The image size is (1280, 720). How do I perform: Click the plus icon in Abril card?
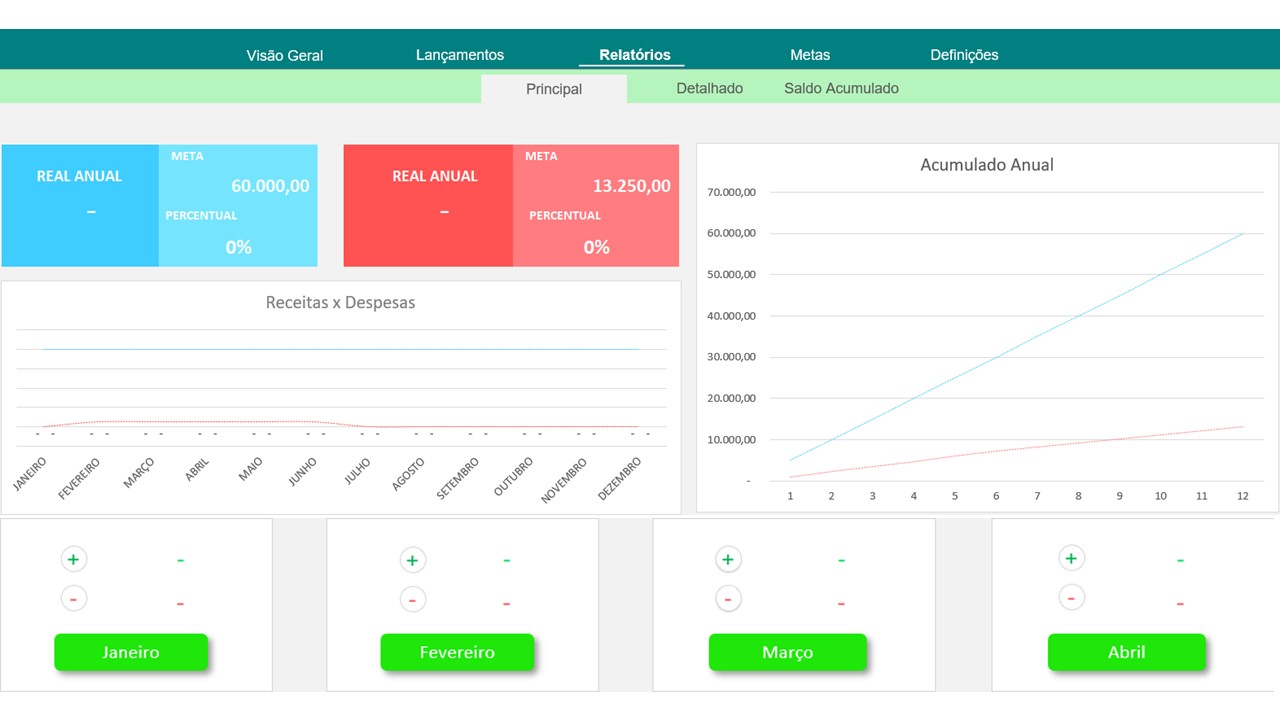tap(1071, 558)
